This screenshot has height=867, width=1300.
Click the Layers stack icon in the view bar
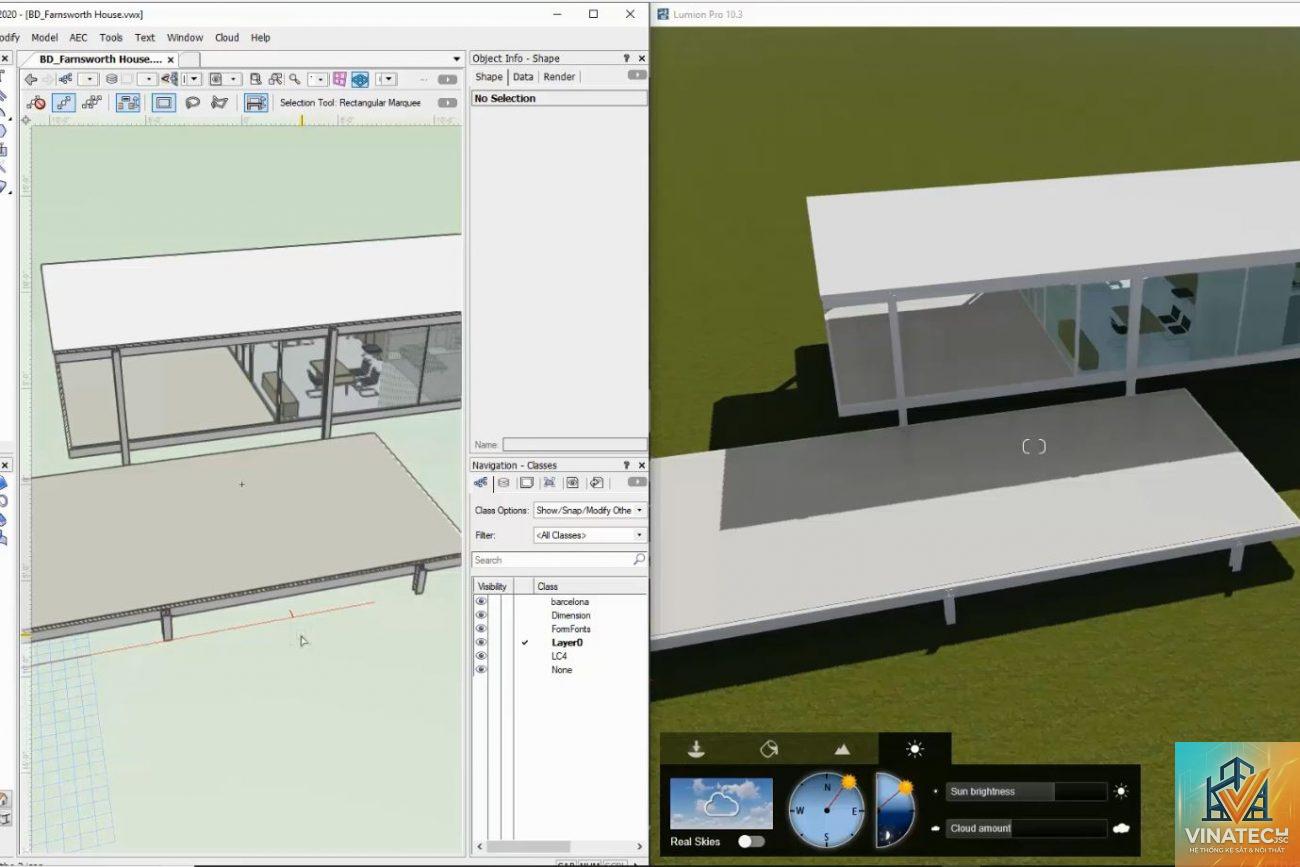pos(111,79)
